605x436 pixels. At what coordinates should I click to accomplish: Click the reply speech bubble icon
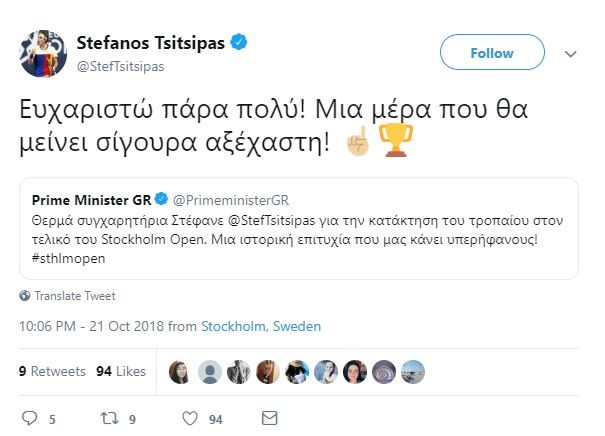(29, 417)
